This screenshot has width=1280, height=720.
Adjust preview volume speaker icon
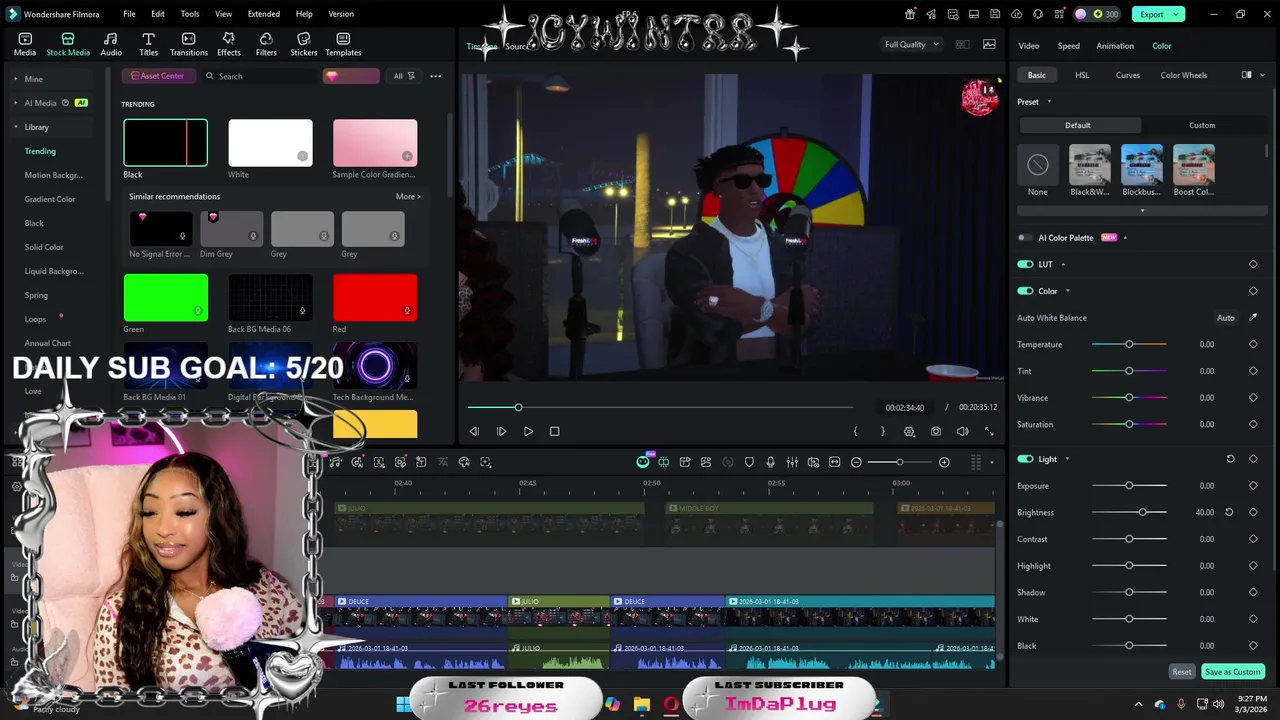(962, 431)
